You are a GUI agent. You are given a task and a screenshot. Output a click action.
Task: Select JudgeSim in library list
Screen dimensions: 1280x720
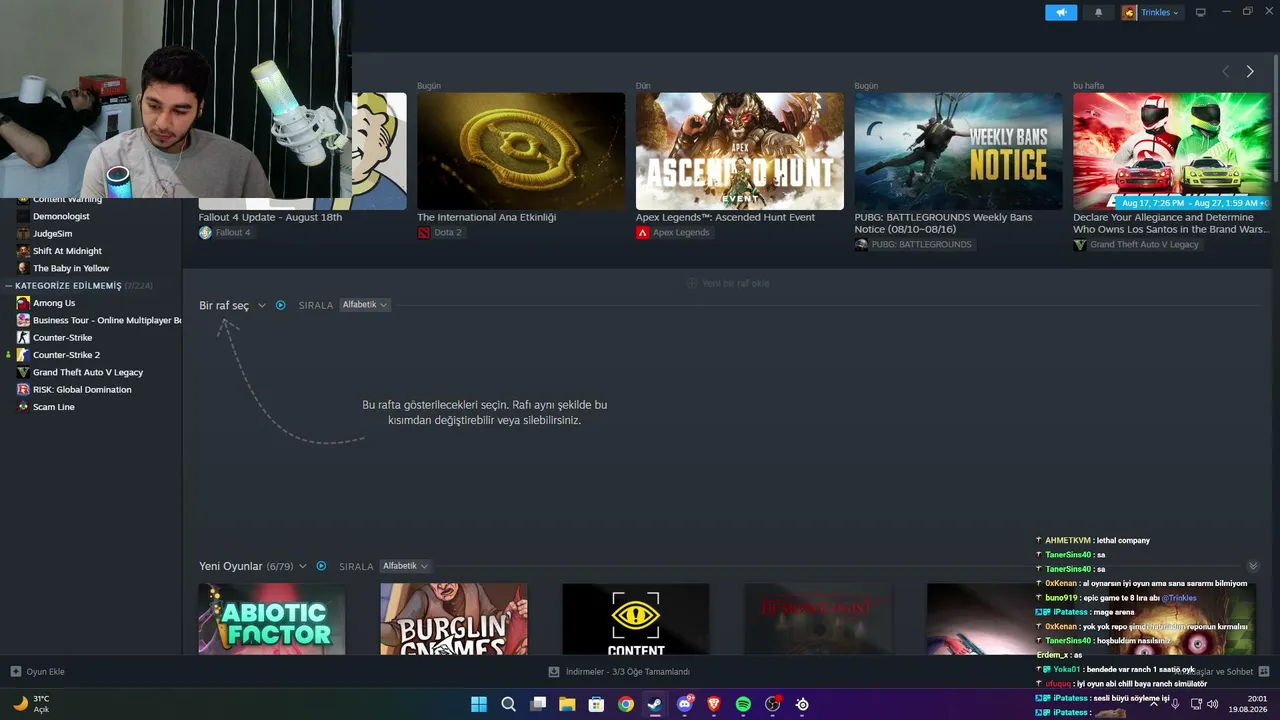[x=52, y=233]
